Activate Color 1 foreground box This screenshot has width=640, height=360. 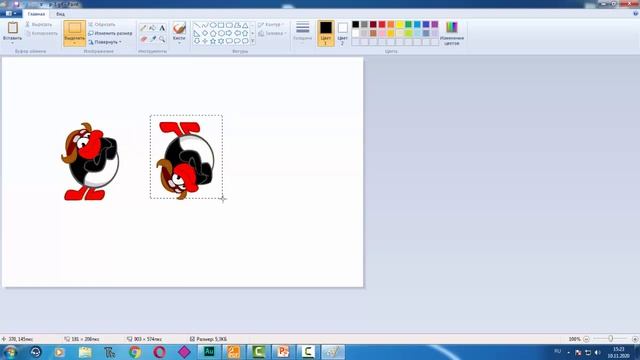326,33
